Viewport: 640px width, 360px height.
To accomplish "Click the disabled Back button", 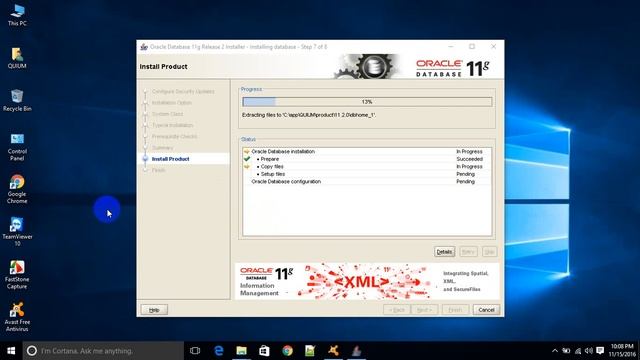I will 397,310.
